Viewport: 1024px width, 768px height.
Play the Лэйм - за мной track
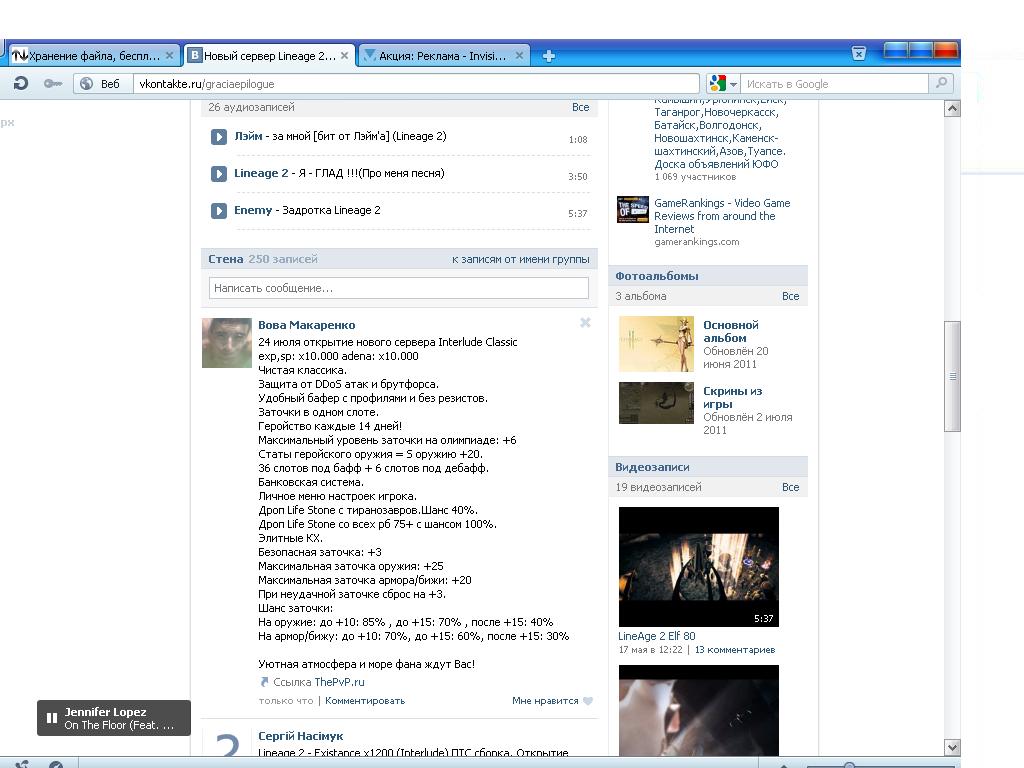pyautogui.click(x=218, y=137)
